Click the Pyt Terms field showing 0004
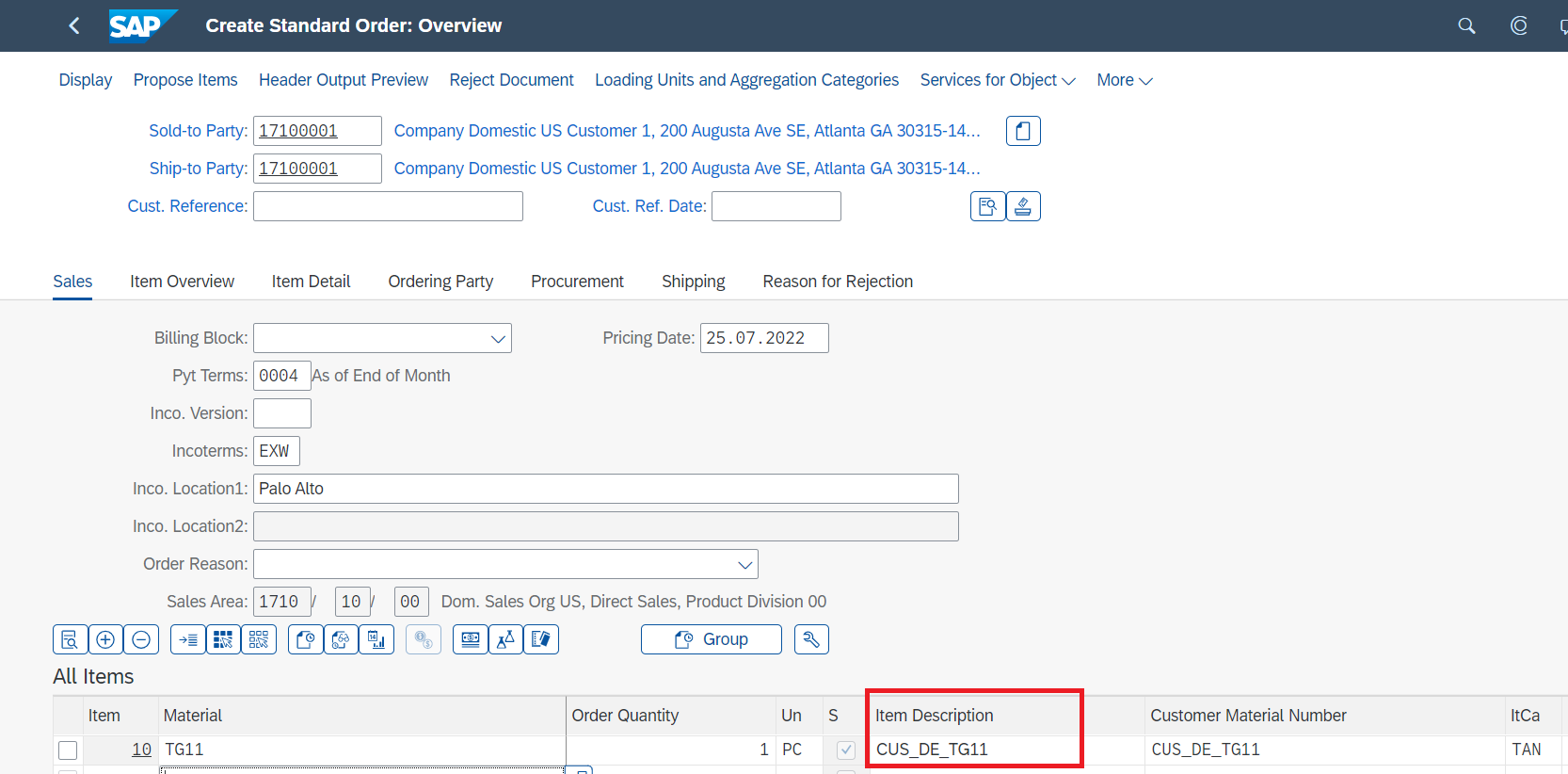The image size is (1568, 774). coord(282,376)
